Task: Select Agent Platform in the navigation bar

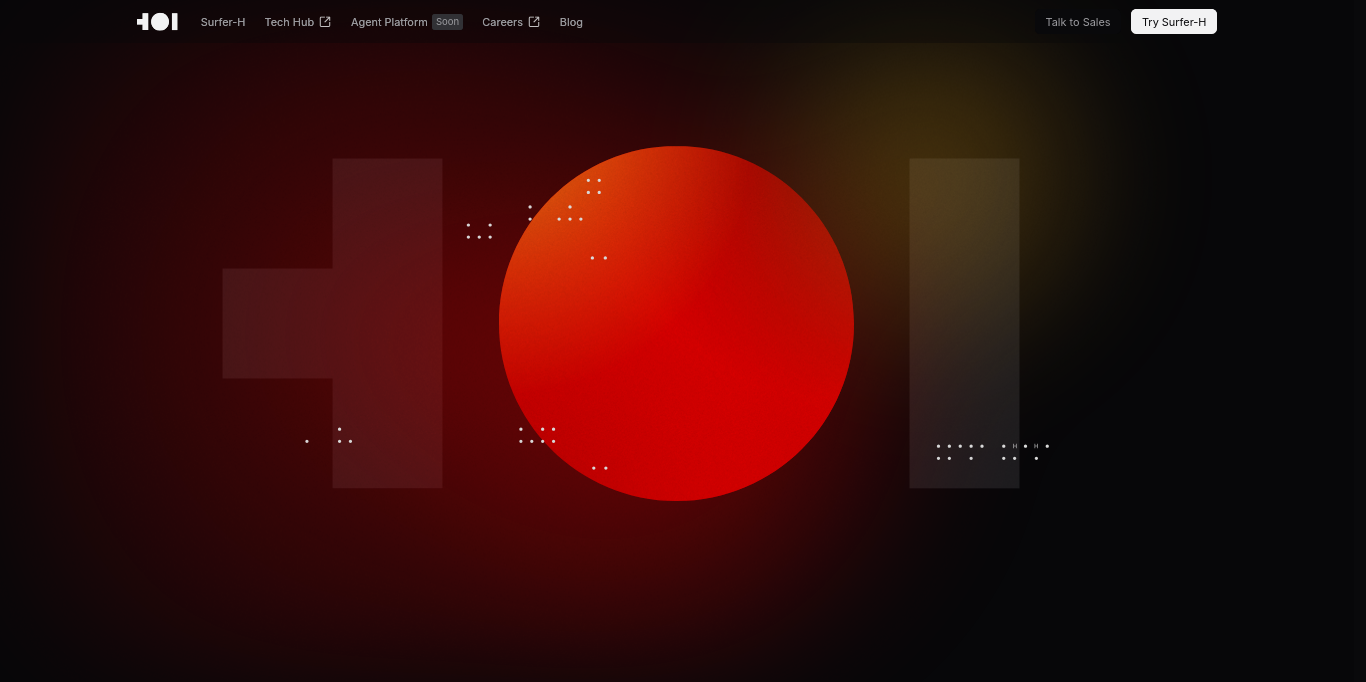Action: [389, 22]
